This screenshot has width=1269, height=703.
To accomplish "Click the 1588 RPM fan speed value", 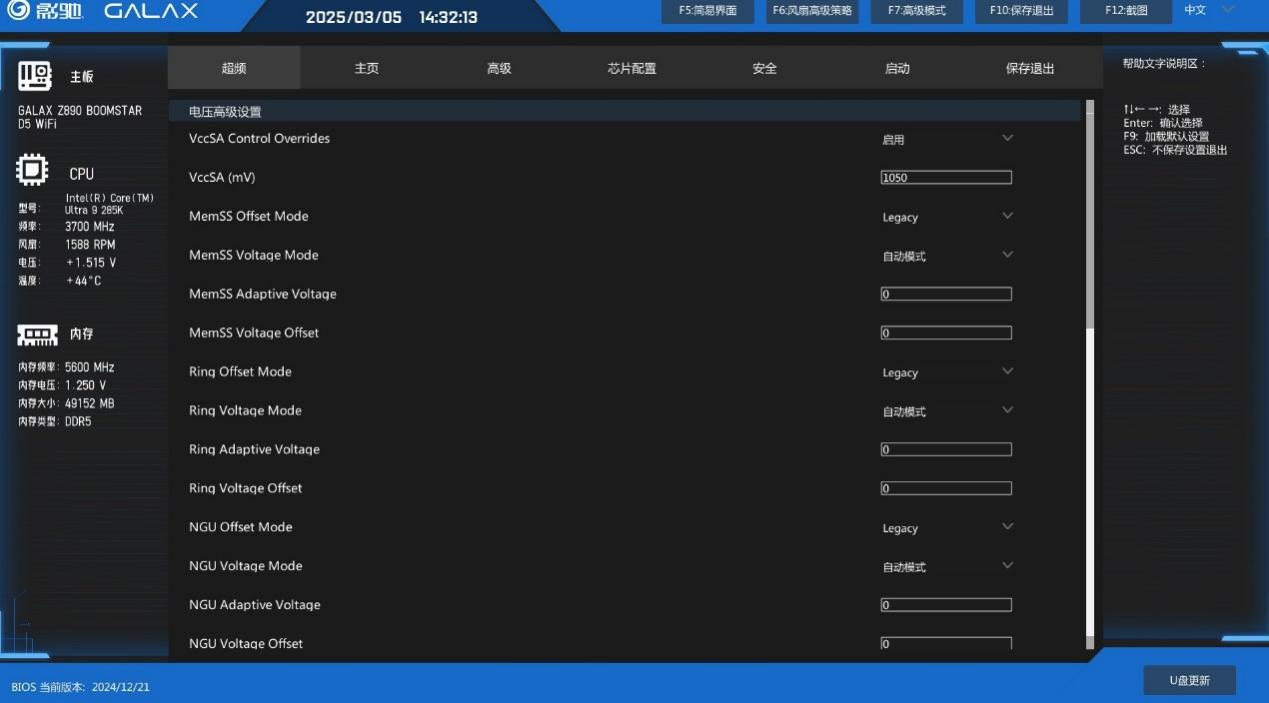I will (x=90, y=244).
